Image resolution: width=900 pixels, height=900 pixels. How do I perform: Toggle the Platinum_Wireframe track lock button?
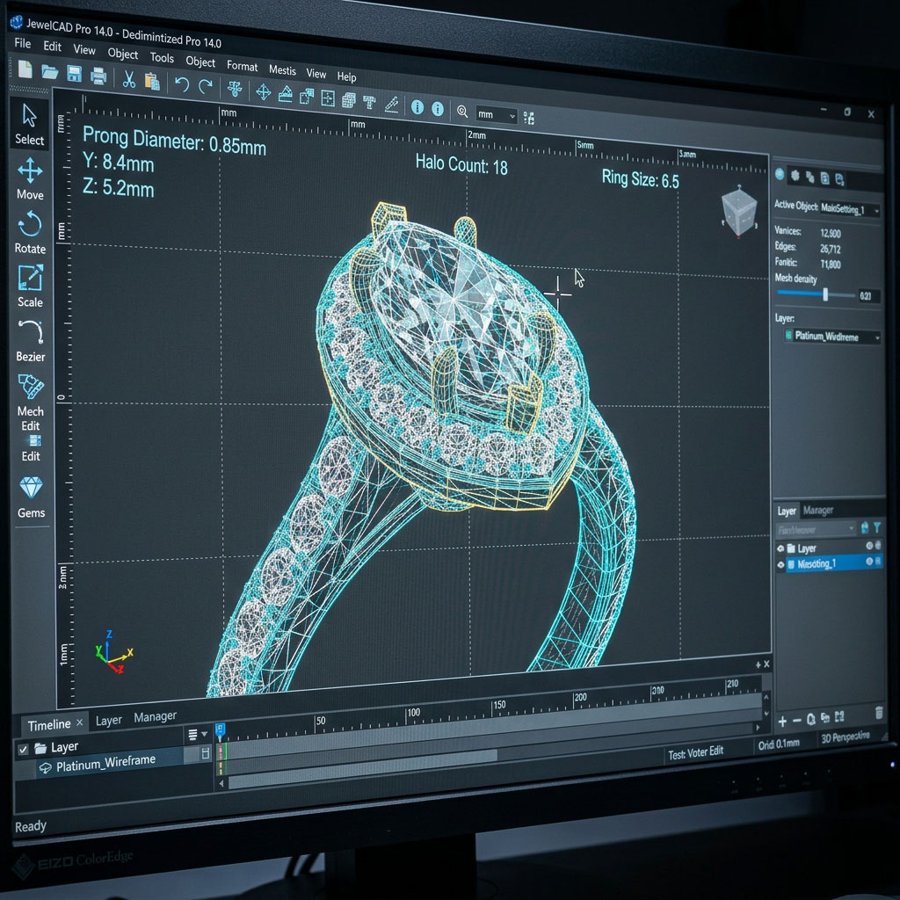click(205, 754)
